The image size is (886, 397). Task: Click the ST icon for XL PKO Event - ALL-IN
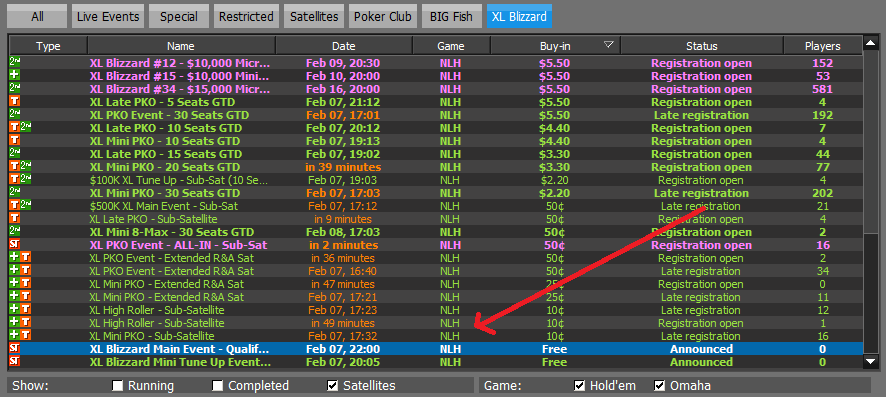point(15,245)
